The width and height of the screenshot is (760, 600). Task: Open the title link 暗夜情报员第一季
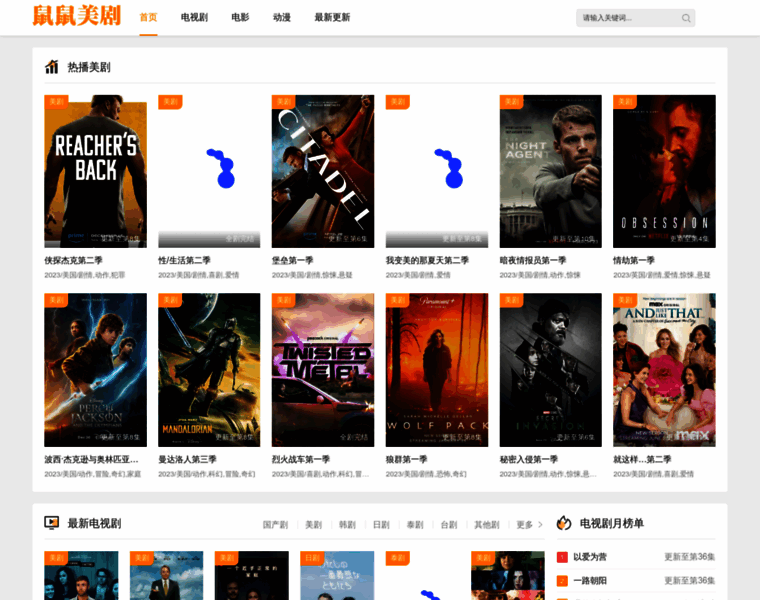pyautogui.click(x=533, y=261)
